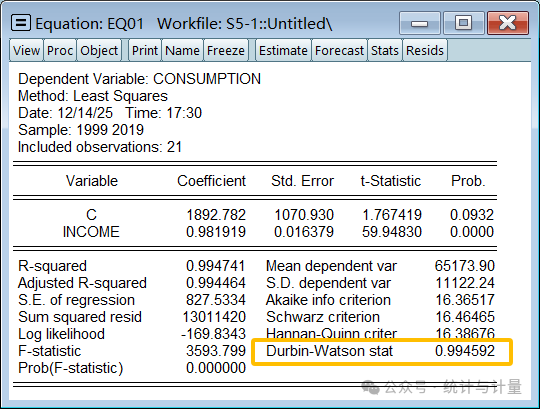Select the Sample: 1999 2019 line
The height and width of the screenshot is (409, 540).
(x=81, y=130)
